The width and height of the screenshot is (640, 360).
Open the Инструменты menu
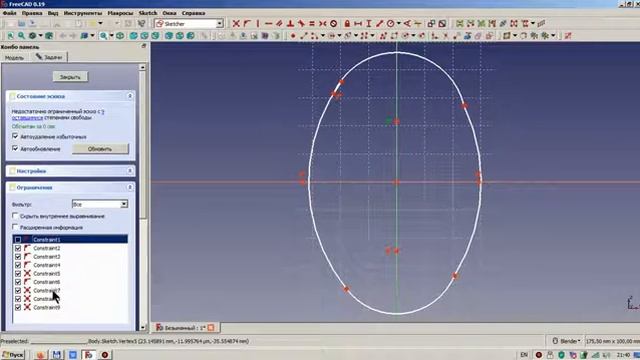pos(83,13)
